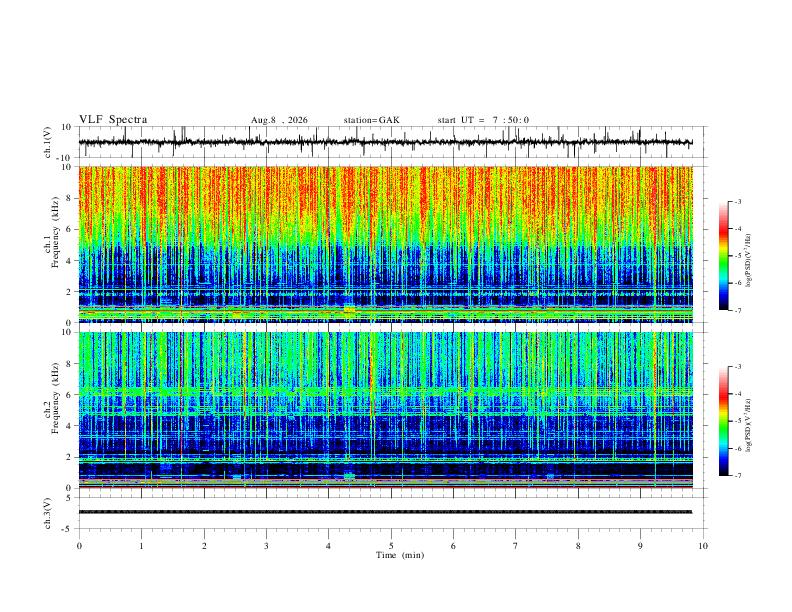This screenshot has height=612, width=792.
Task: Click the ch.1 spectrogram 2 kHz horizontal line
Action: point(385,292)
